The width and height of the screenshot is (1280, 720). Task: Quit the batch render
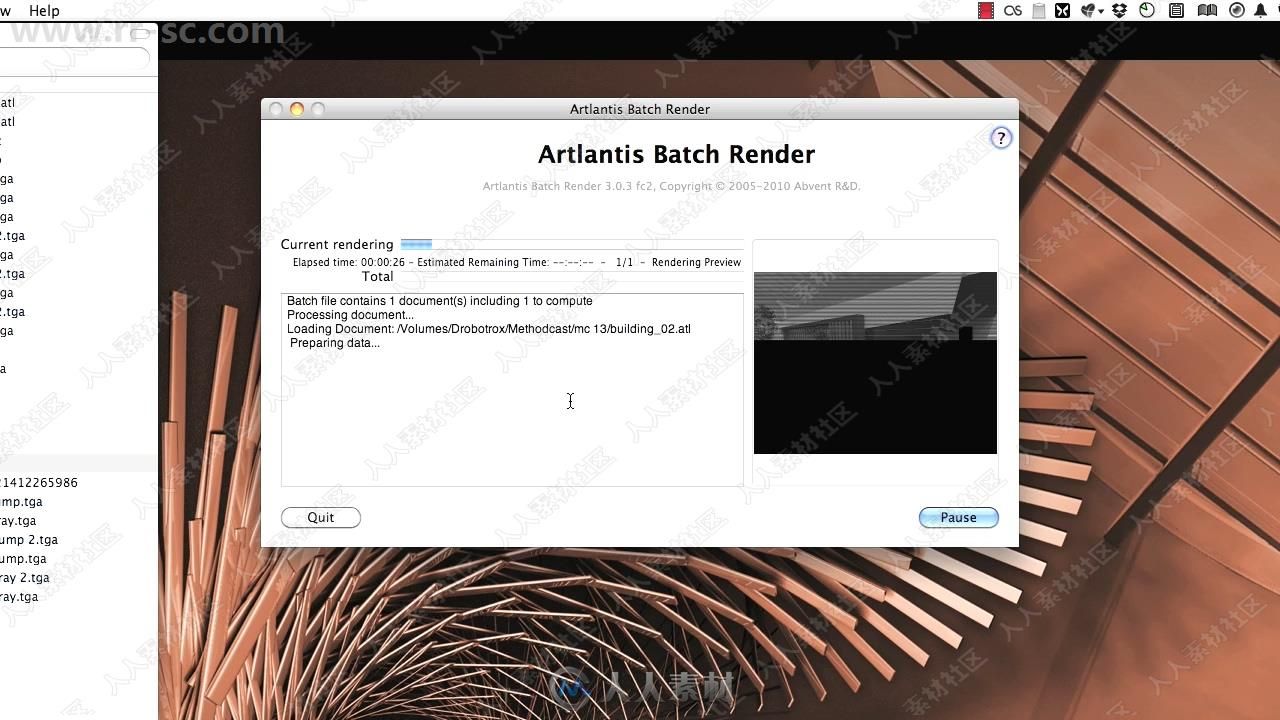[321, 517]
